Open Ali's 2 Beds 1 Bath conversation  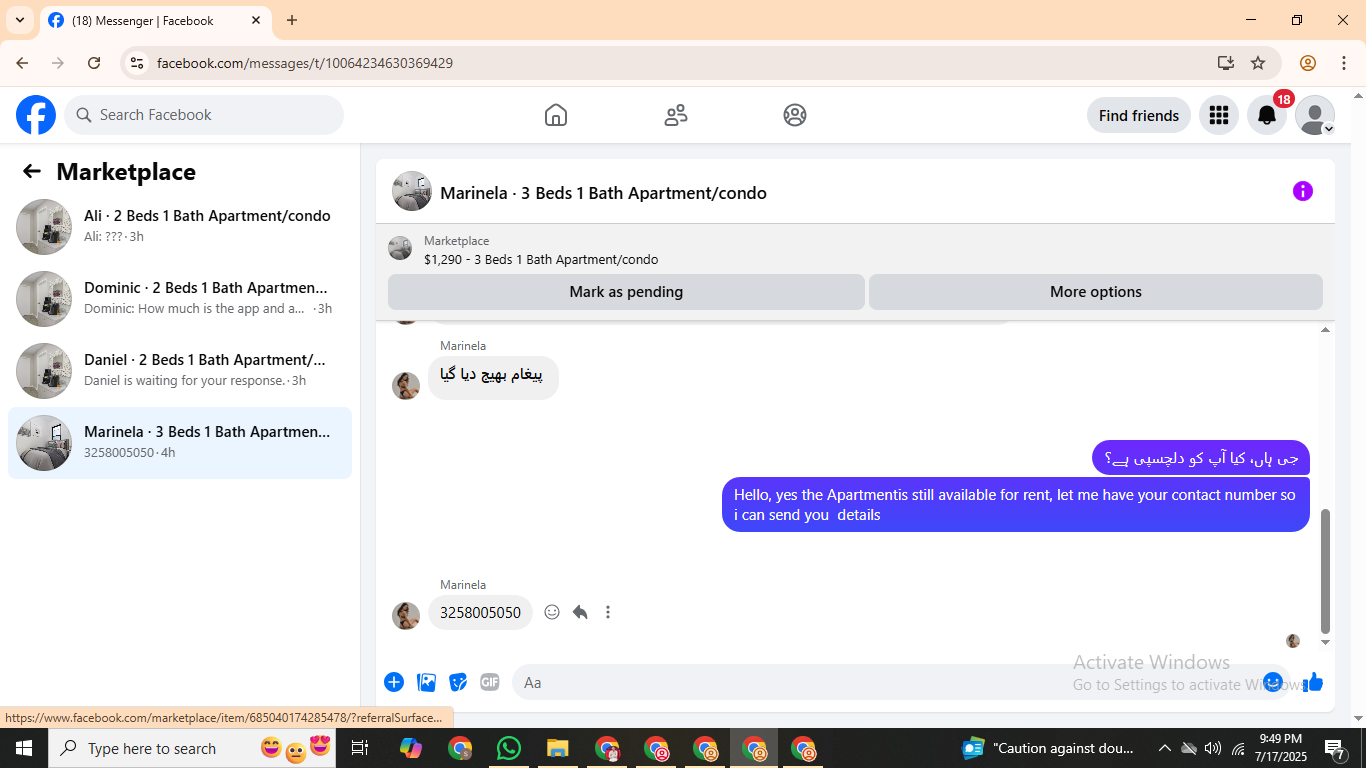click(180, 227)
